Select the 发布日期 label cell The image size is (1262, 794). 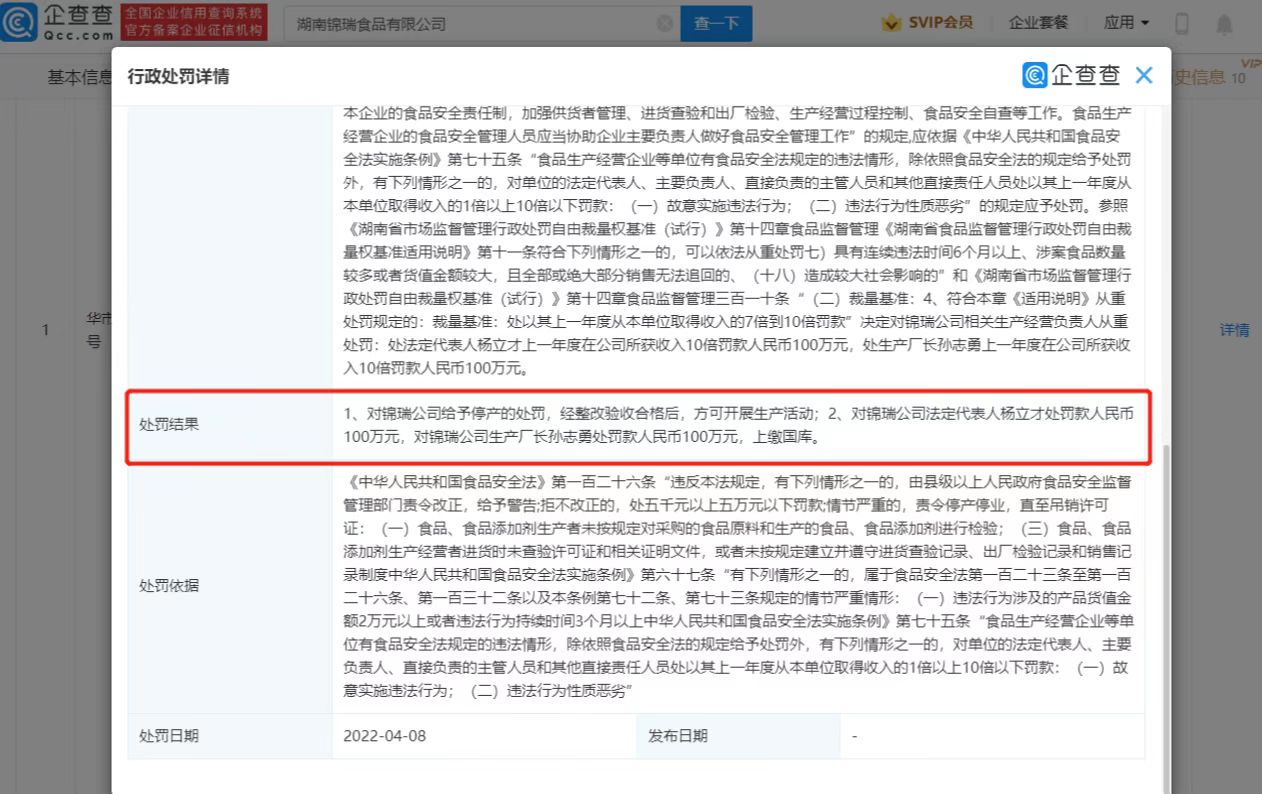[x=737, y=736]
